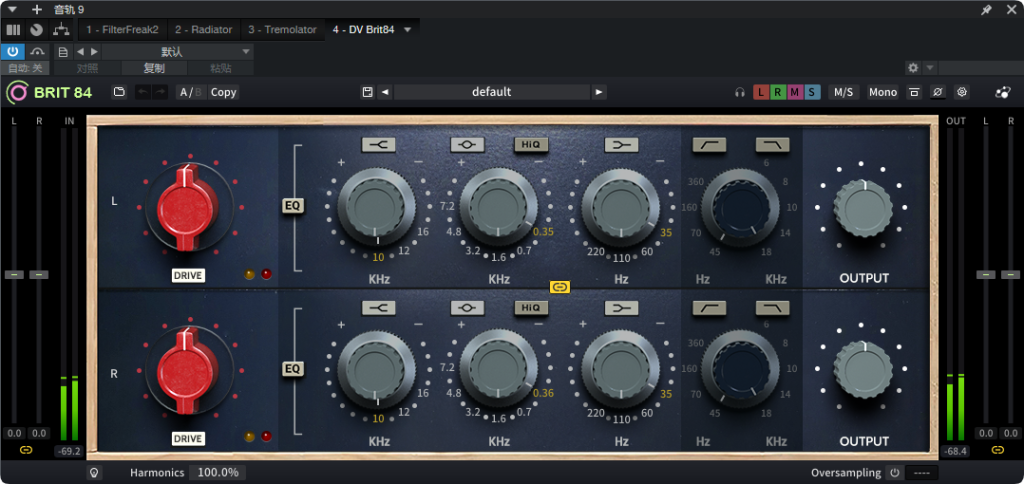Click the L channel red DRIVE knob
This screenshot has width=1024, height=484.
pyautogui.click(x=189, y=208)
